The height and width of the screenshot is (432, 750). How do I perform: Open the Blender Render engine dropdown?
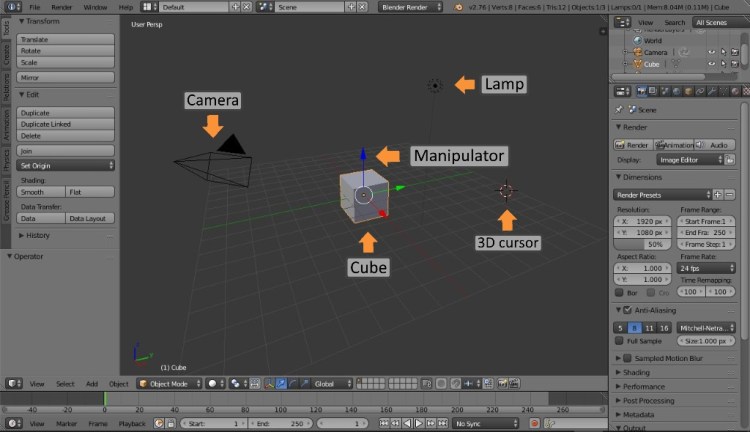point(410,7)
